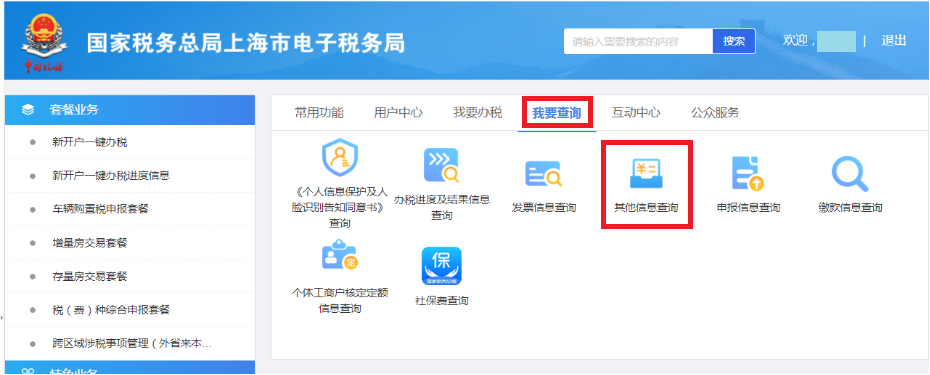Click the 社保费查询 label text

click(x=441, y=301)
